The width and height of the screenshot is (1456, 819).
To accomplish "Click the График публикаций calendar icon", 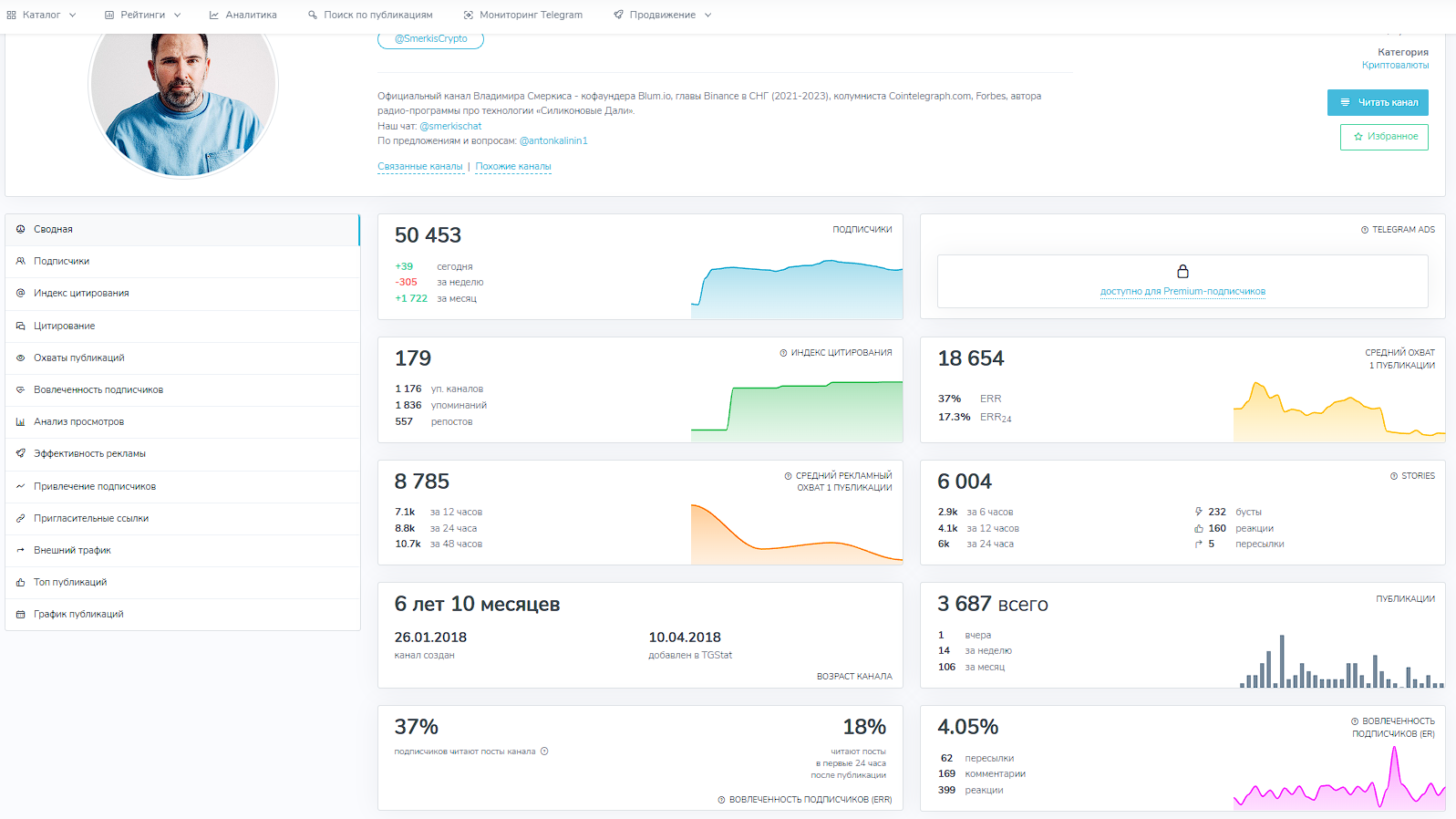I will coord(20,614).
